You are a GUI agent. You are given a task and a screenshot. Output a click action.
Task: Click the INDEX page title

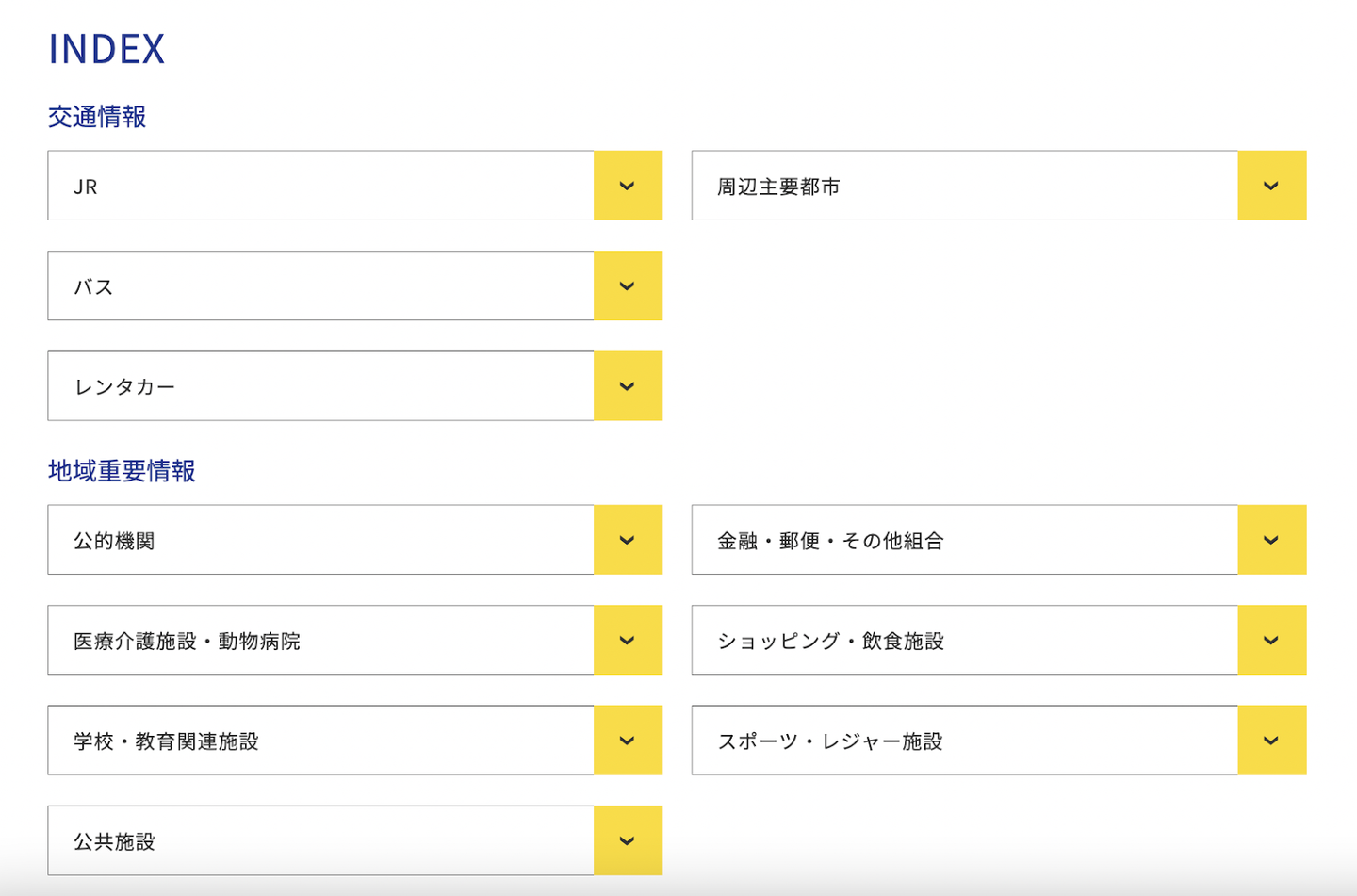(x=106, y=49)
